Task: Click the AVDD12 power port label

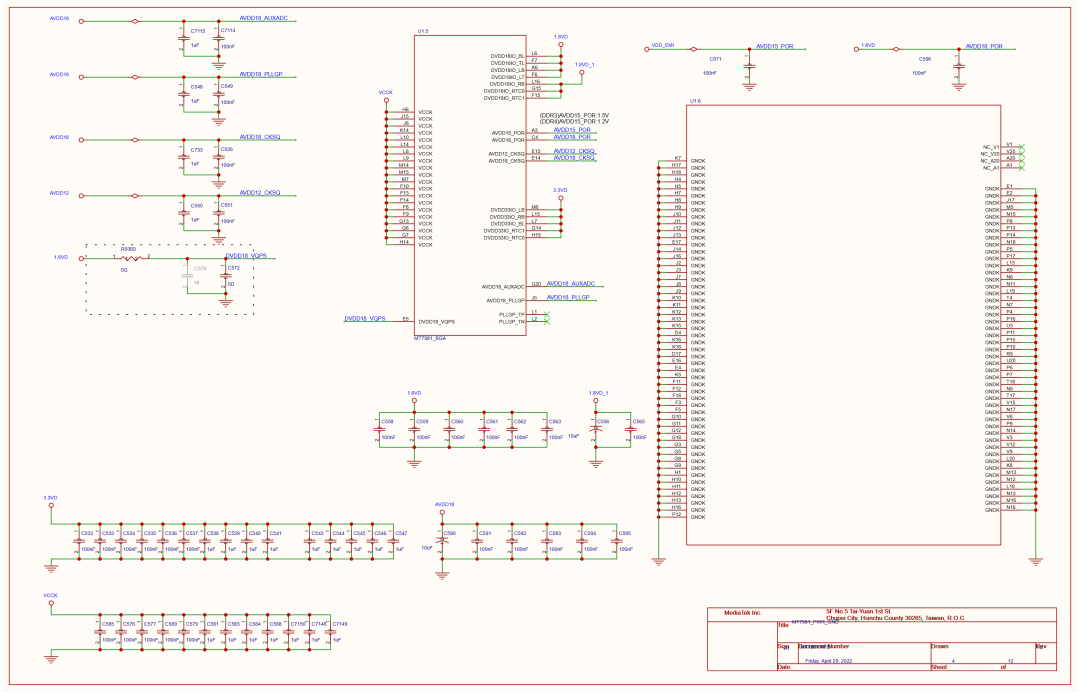Action: tap(59, 193)
